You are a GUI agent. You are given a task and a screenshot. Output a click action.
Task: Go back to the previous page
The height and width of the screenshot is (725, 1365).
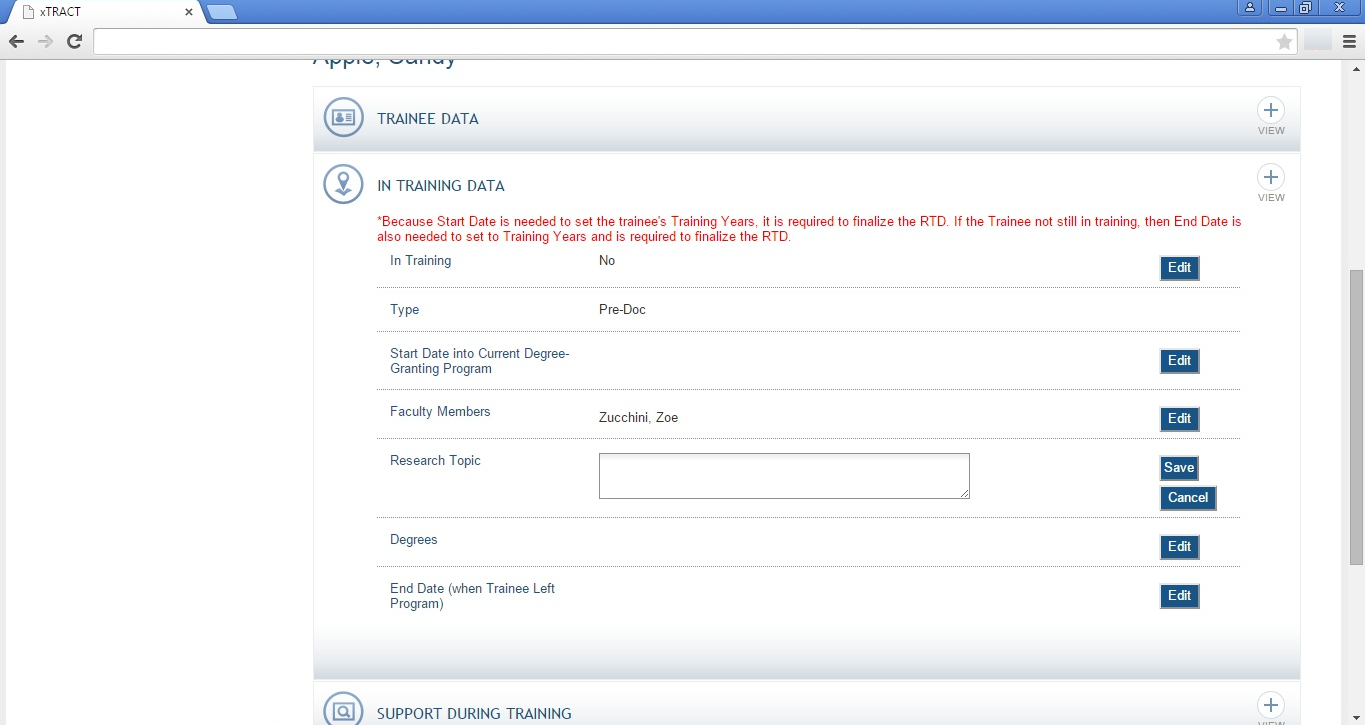tap(16, 41)
